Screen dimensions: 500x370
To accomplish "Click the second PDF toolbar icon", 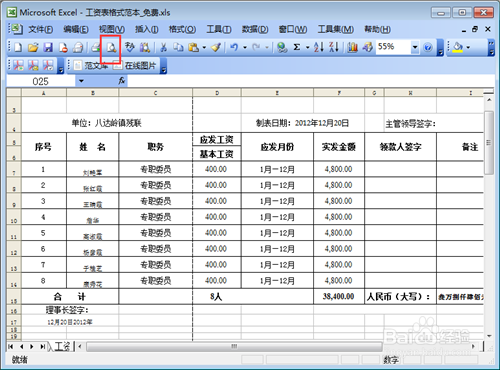I will pos(33,66).
